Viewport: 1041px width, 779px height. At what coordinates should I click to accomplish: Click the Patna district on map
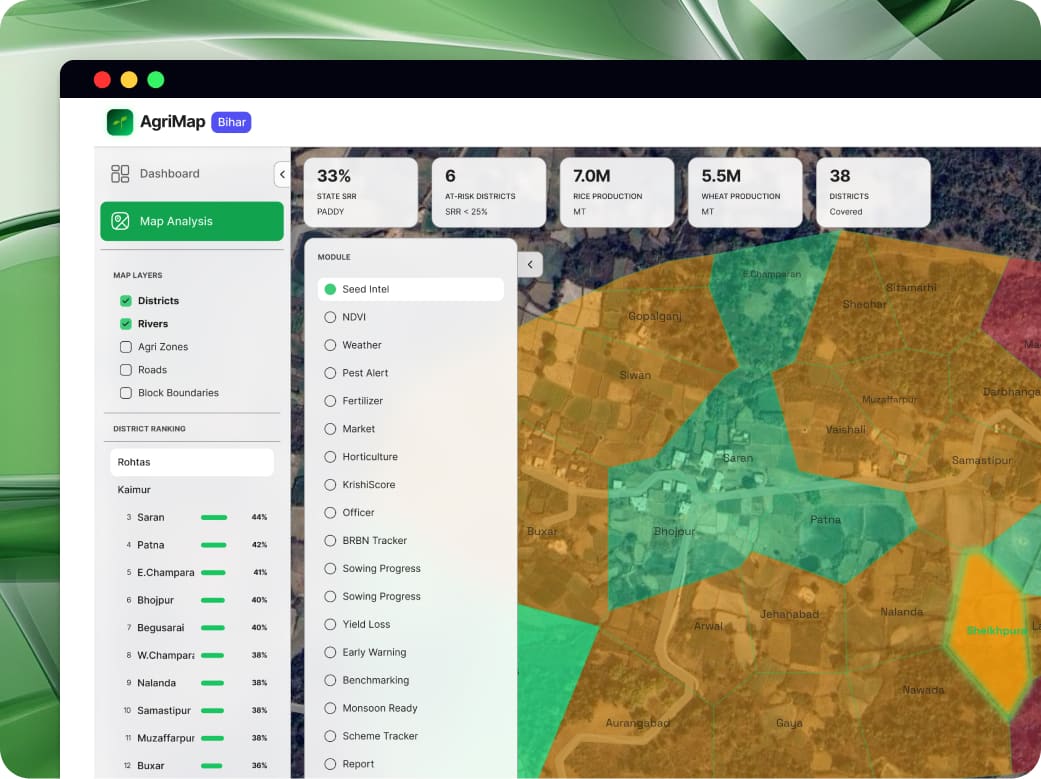pos(825,520)
